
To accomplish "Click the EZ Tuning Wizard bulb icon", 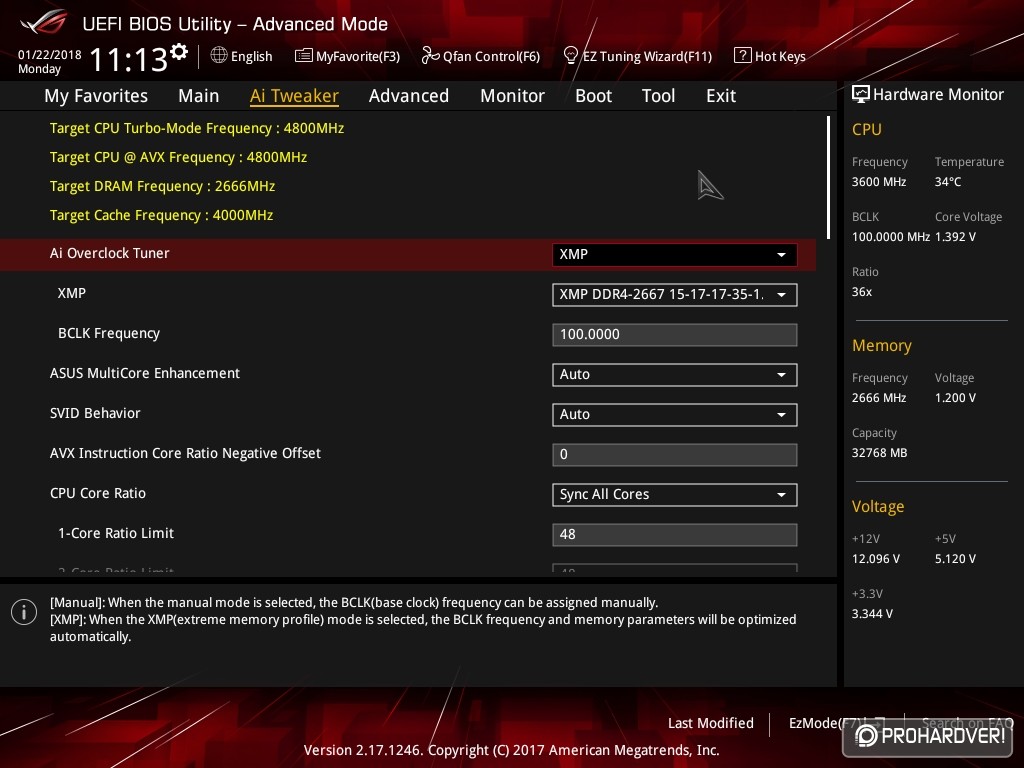I will pyautogui.click(x=570, y=56).
